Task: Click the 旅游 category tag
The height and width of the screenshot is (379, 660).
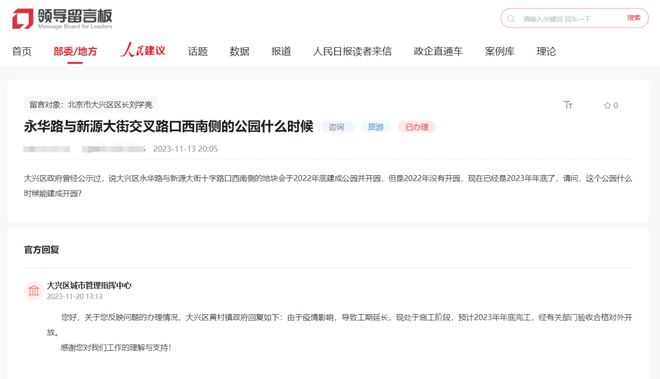Action: pyautogui.click(x=376, y=127)
